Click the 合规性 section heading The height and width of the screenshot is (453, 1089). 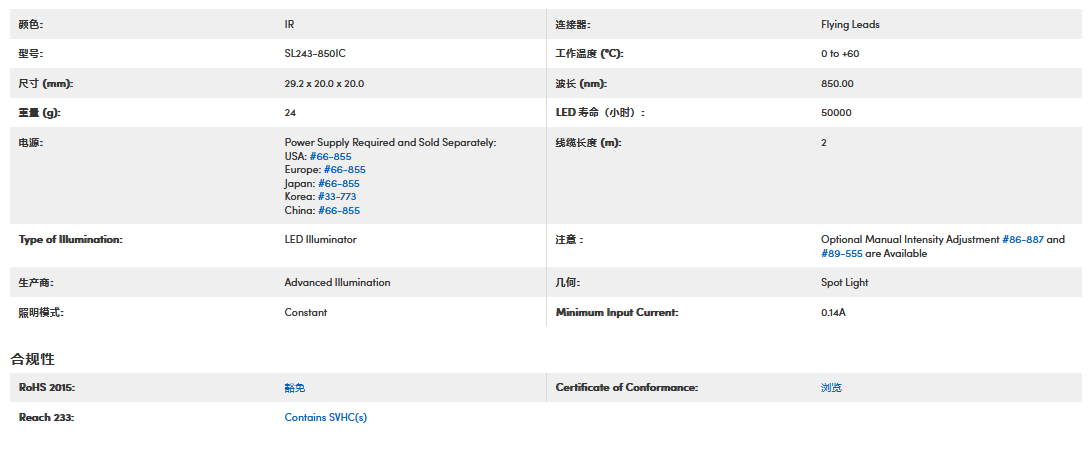click(x=32, y=358)
